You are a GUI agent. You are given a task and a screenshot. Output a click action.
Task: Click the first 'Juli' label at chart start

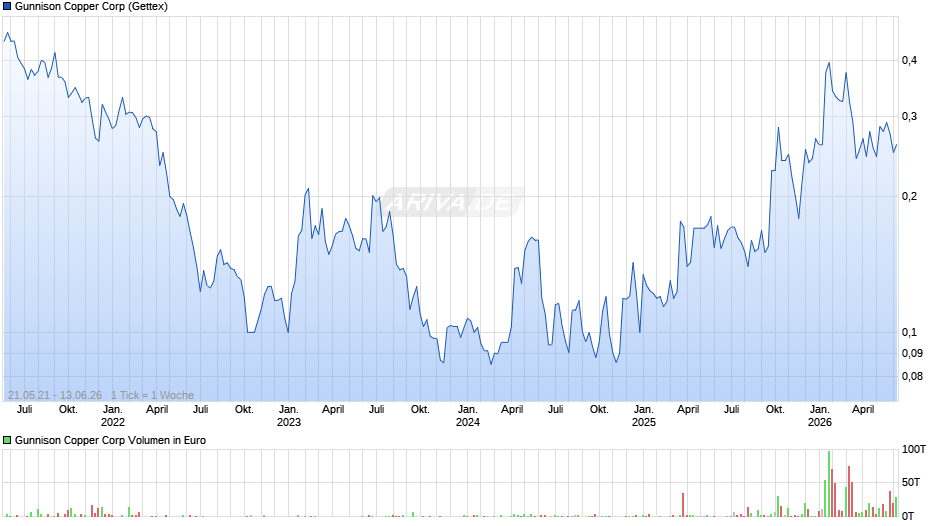point(25,409)
